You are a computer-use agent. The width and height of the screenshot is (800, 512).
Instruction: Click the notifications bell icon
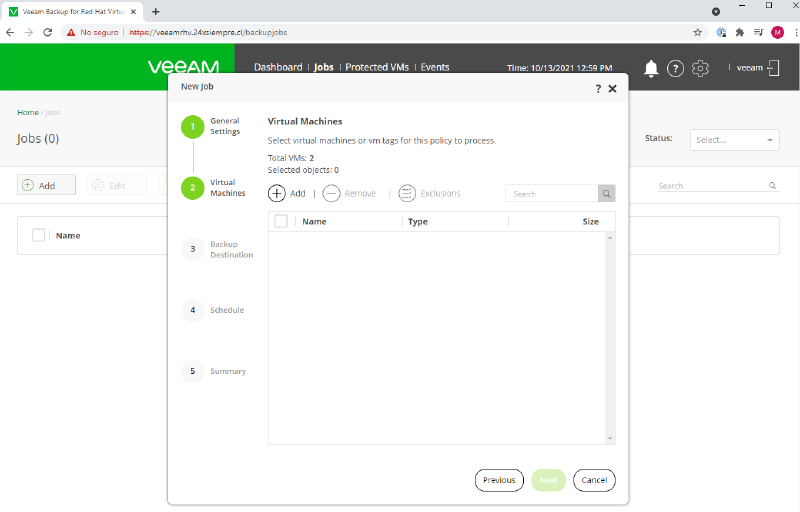click(651, 68)
